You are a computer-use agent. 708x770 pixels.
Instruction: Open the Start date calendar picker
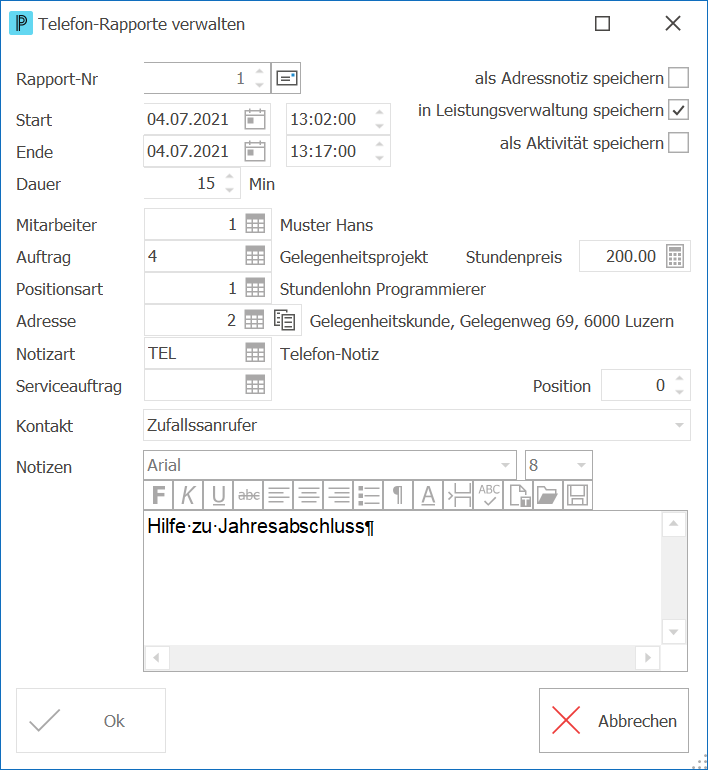255,119
